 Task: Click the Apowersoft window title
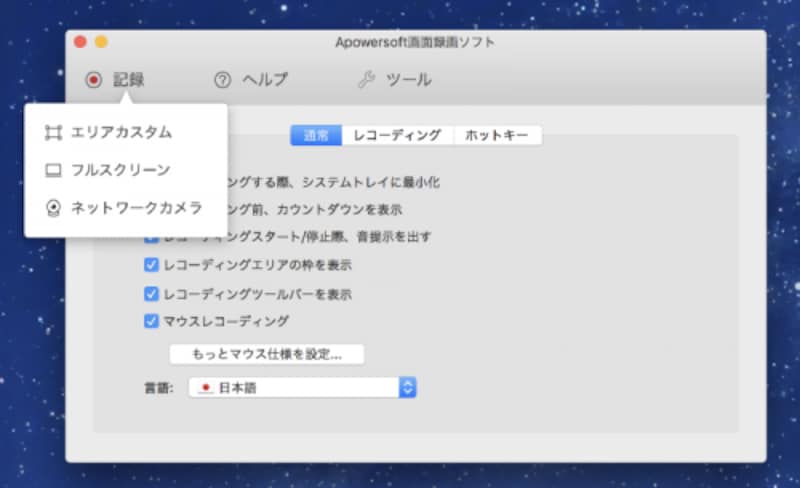pyautogui.click(x=415, y=42)
